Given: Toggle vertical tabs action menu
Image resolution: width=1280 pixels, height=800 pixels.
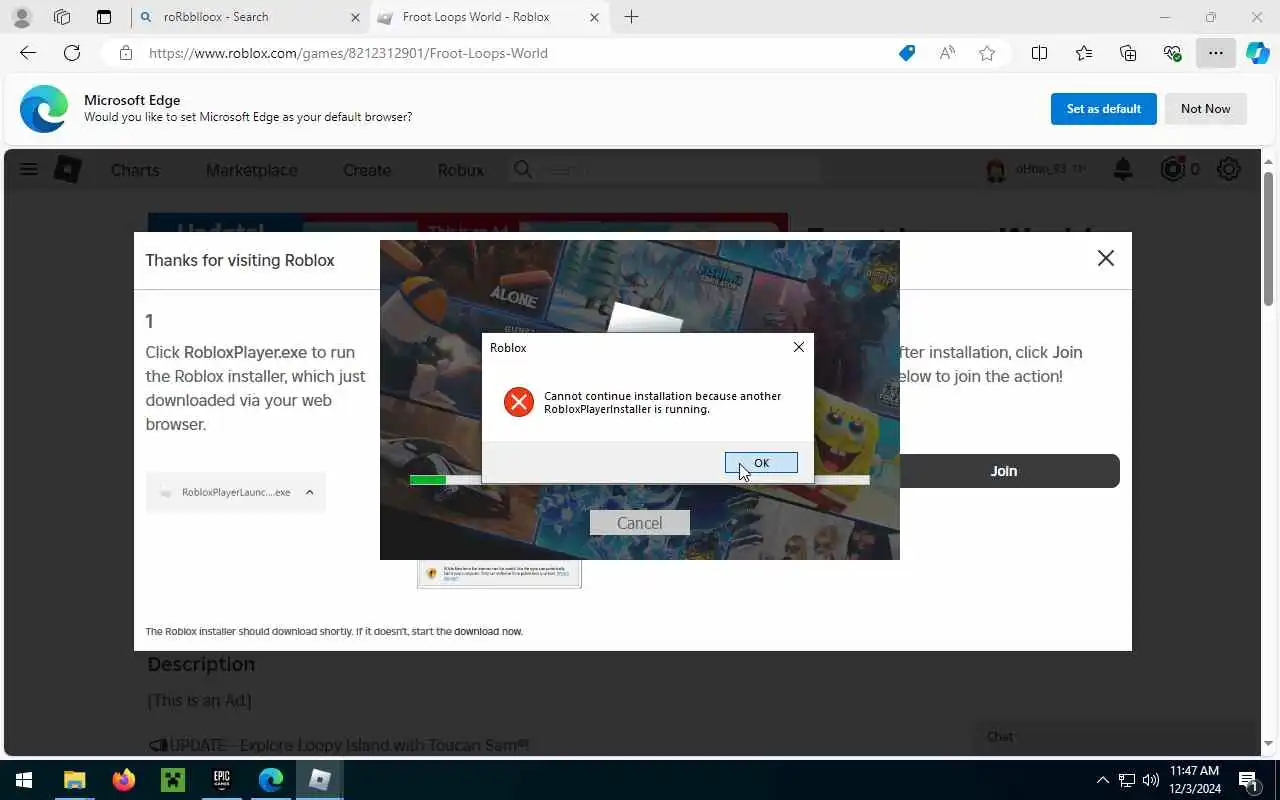Looking at the screenshot, I should 104,17.
